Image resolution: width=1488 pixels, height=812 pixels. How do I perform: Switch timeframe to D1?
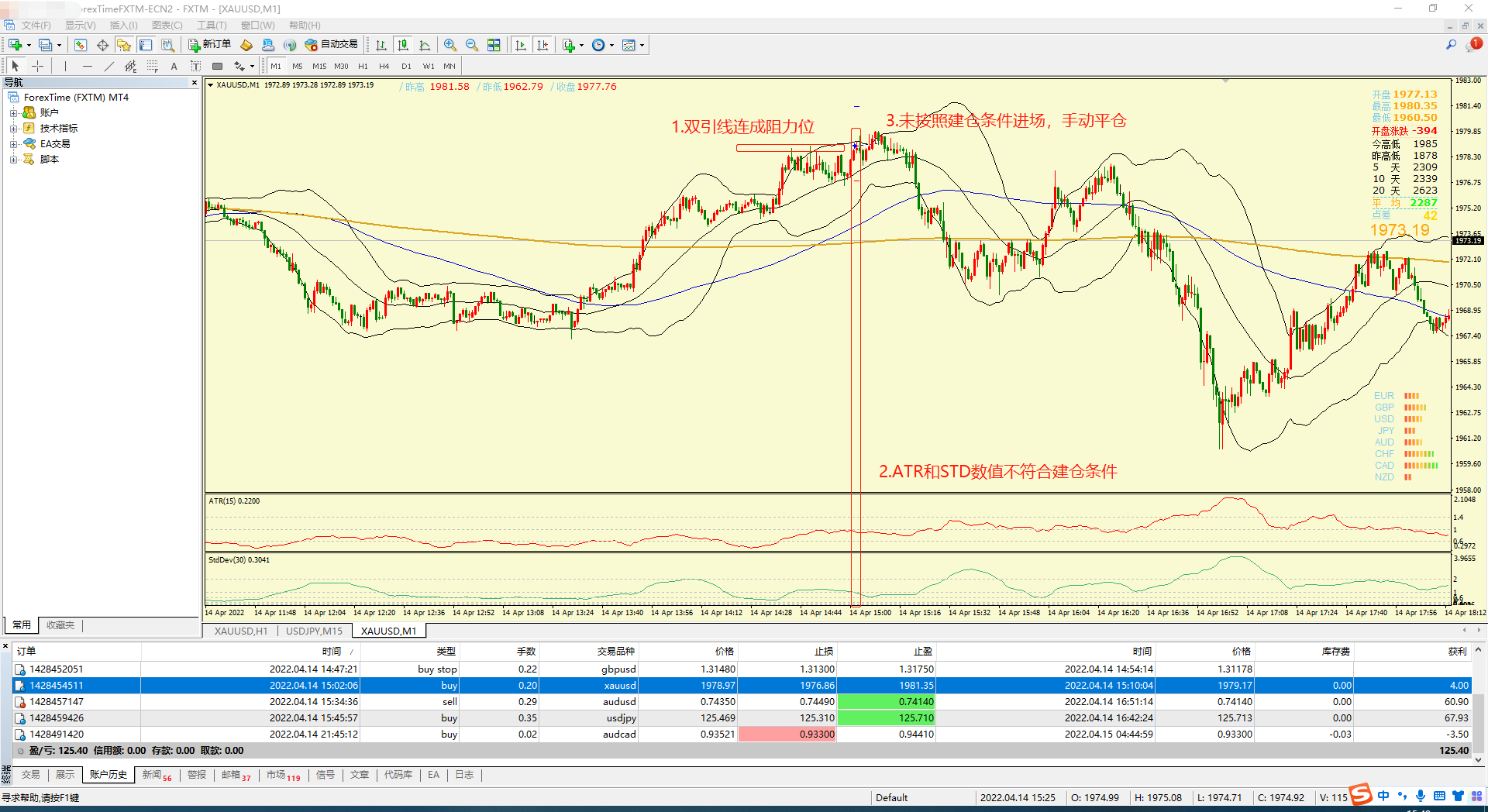(x=406, y=66)
